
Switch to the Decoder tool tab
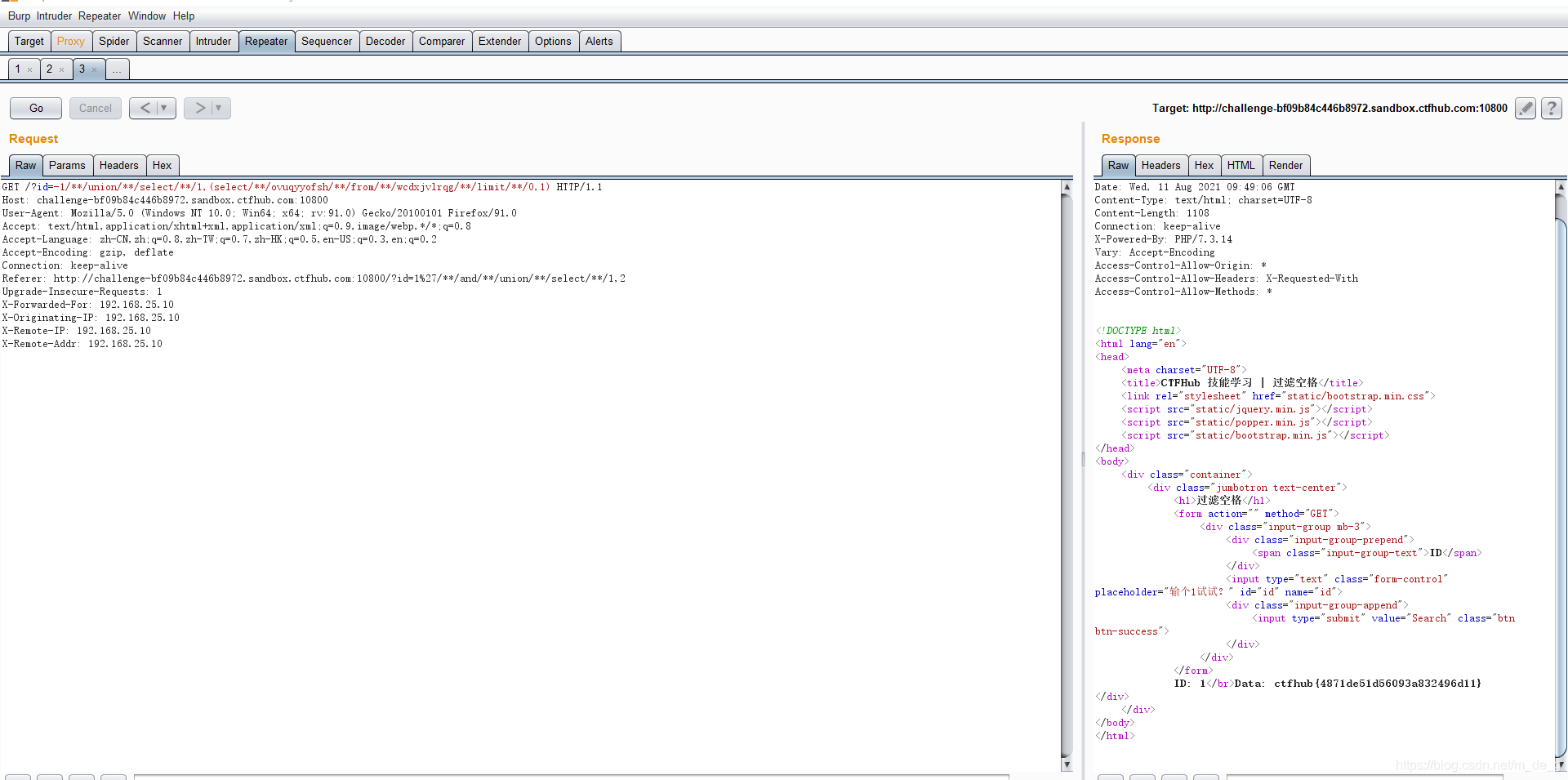tap(385, 41)
